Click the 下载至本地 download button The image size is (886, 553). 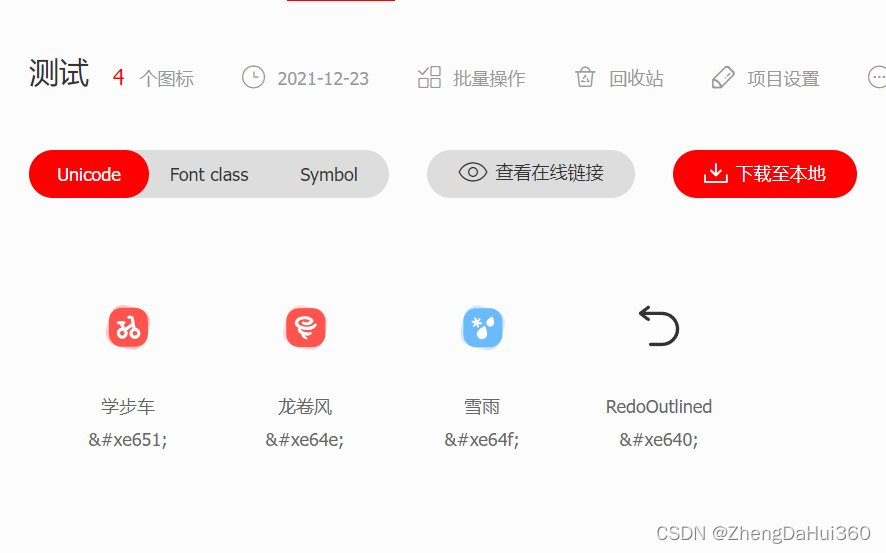(x=765, y=174)
